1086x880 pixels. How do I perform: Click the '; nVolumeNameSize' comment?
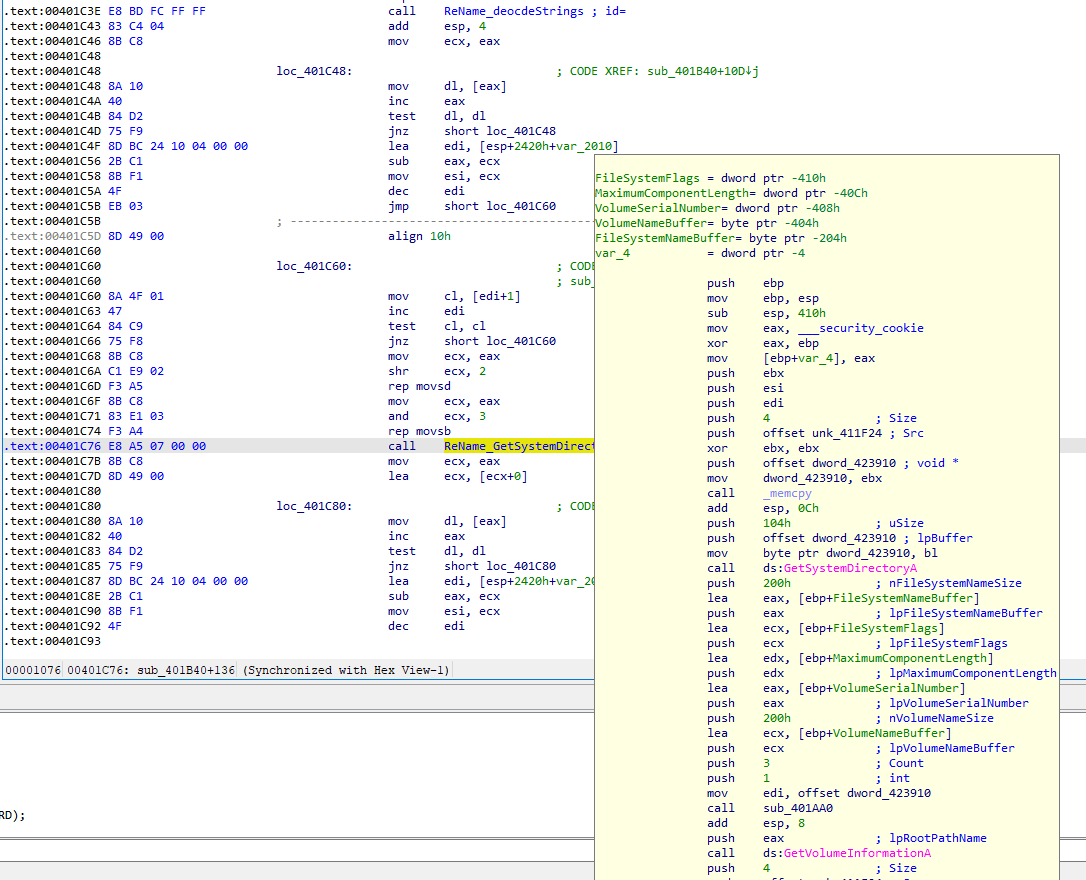(935, 718)
